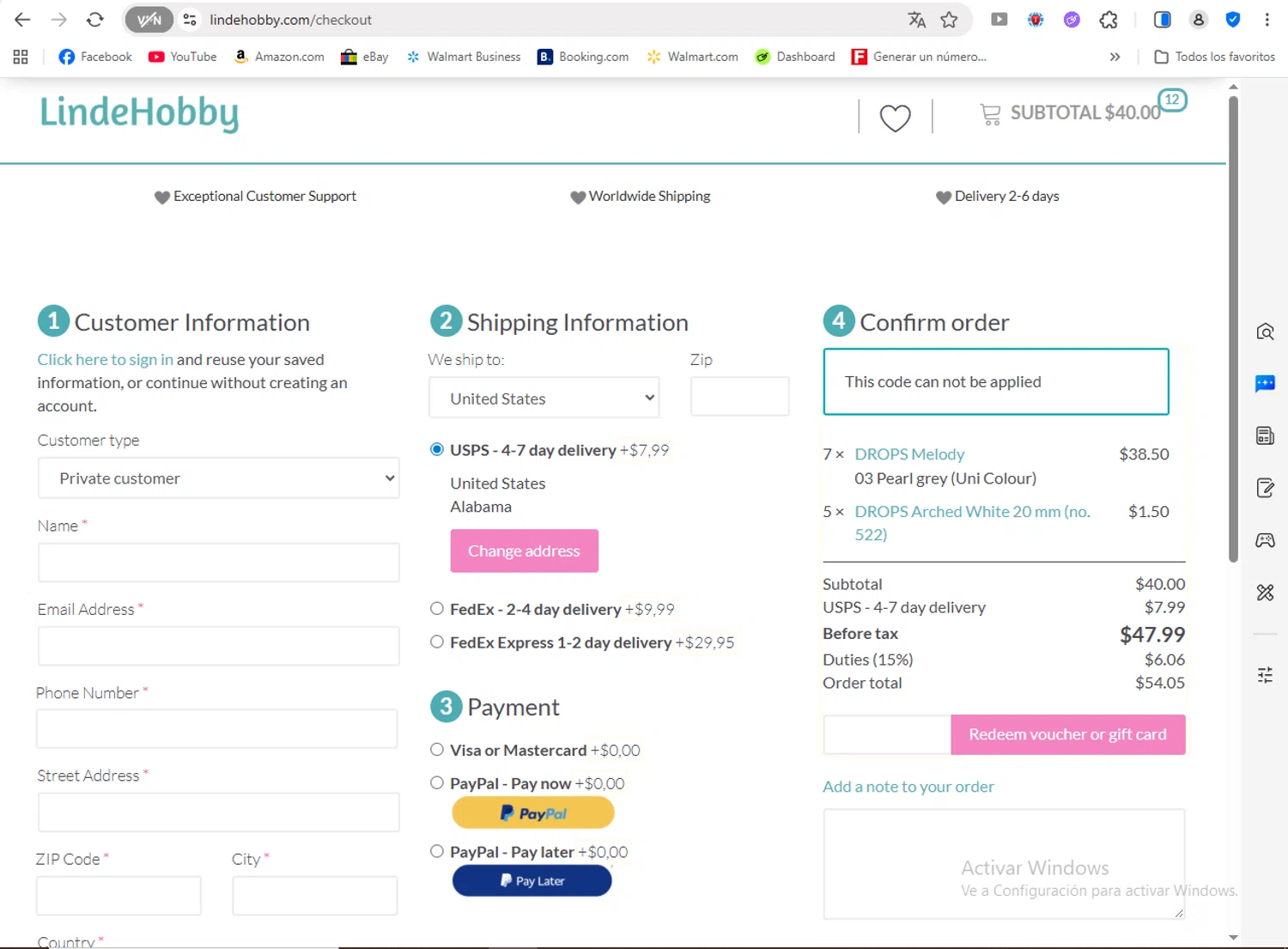Open the sidebar games controller icon
Viewport: 1288px width, 949px height.
1265,540
